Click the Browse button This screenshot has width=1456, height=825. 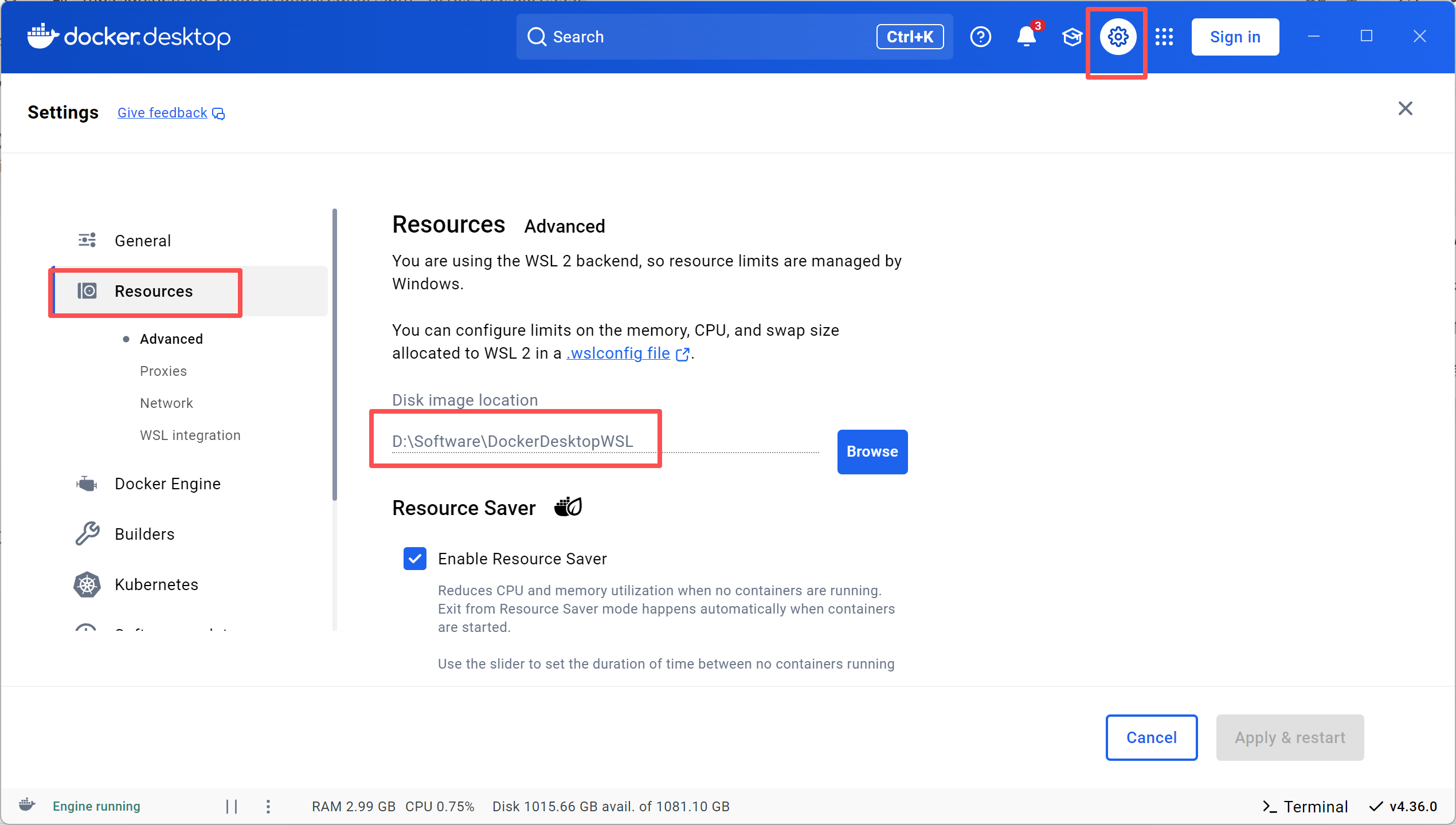tap(872, 452)
